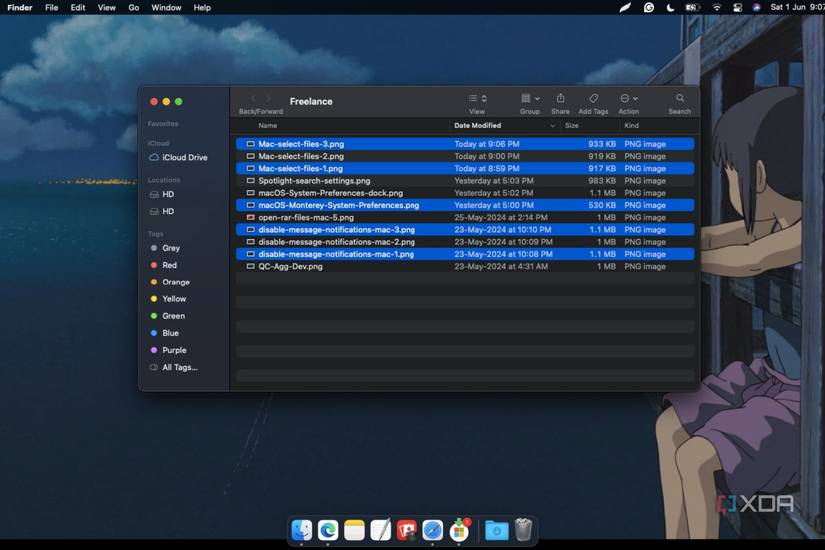Click the Grammarly icon in menu bar
The width and height of the screenshot is (825, 550).
(x=649, y=7)
